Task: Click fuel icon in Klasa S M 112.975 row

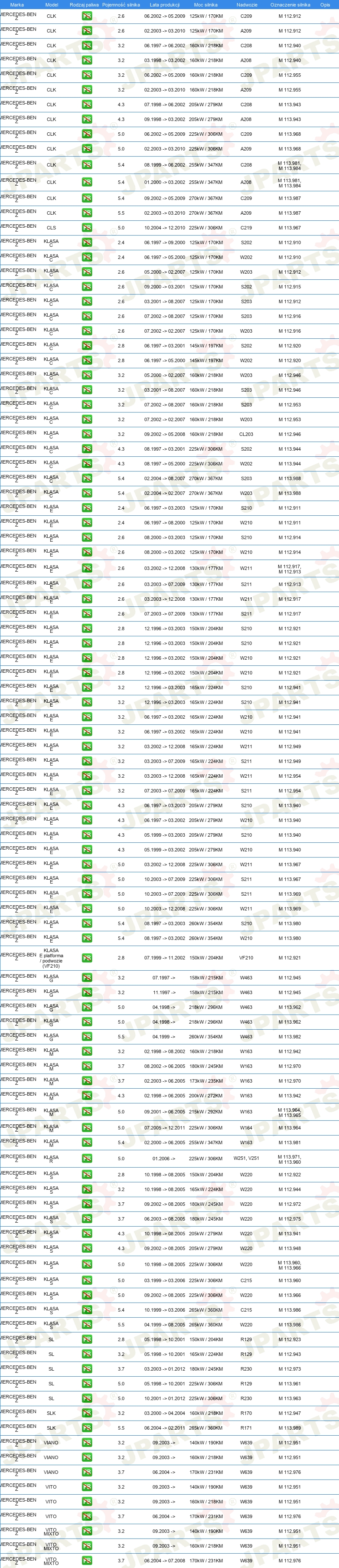Action: pyautogui.click(x=87, y=1218)
